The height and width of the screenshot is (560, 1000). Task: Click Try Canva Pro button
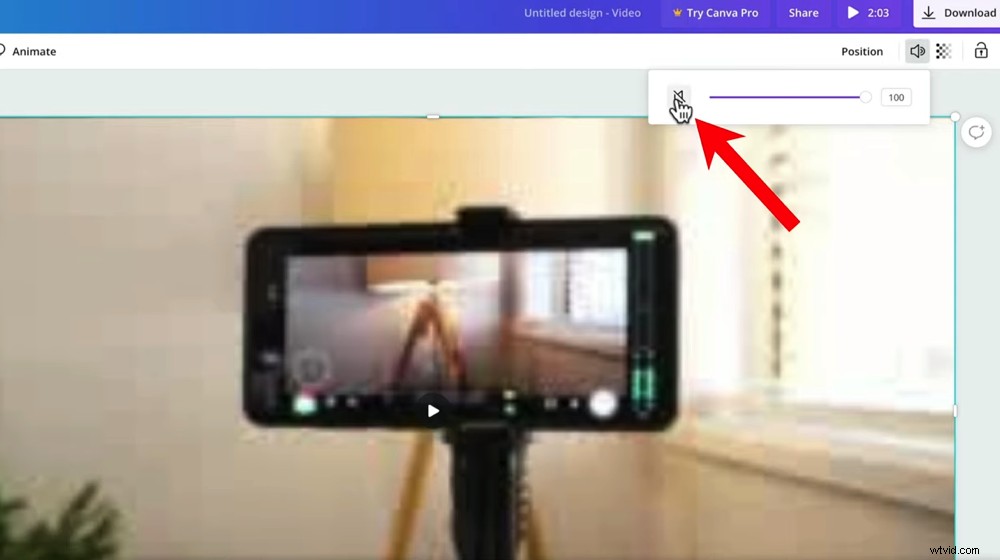click(x=716, y=13)
